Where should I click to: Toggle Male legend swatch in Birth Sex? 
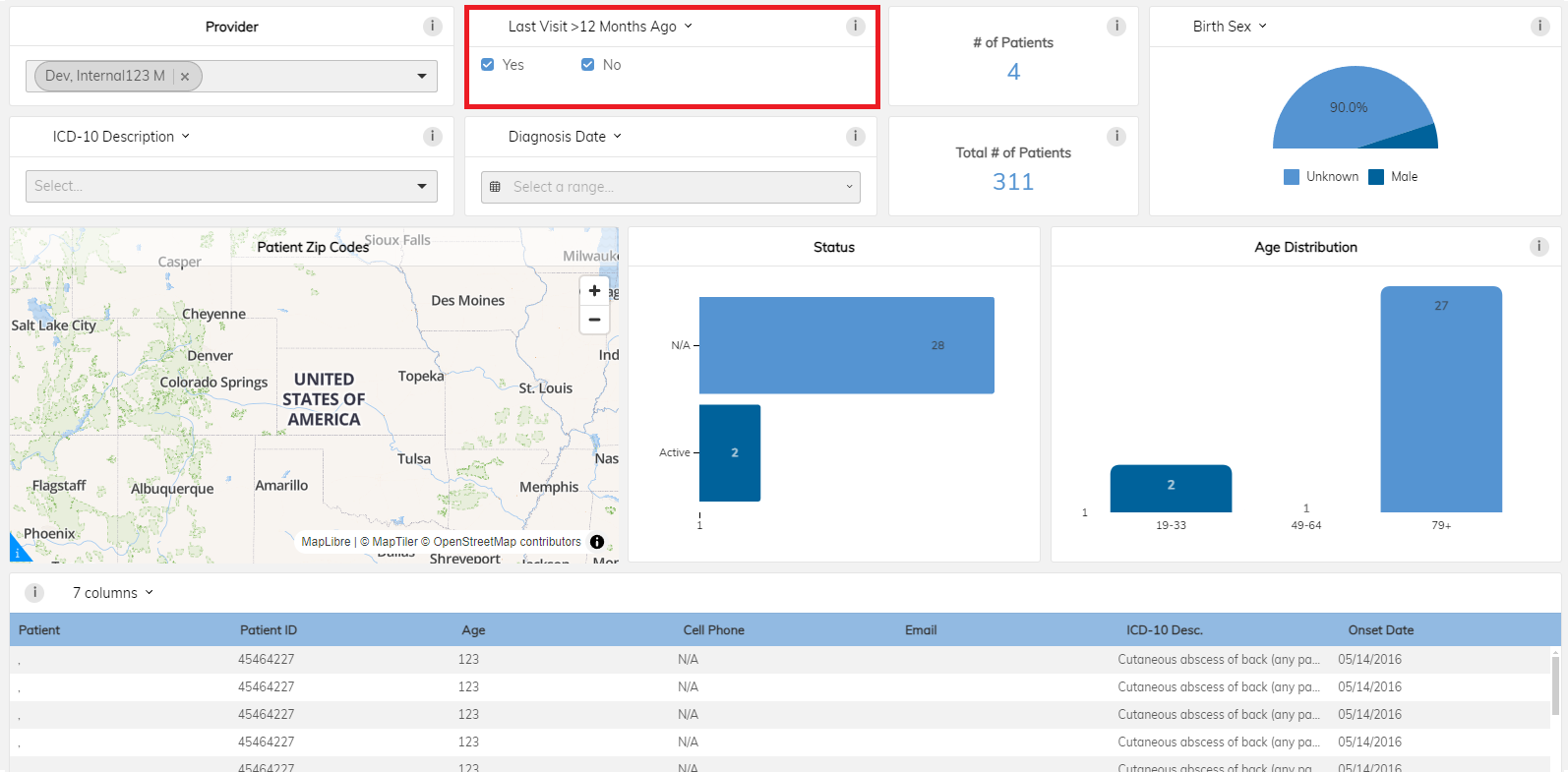(1376, 177)
